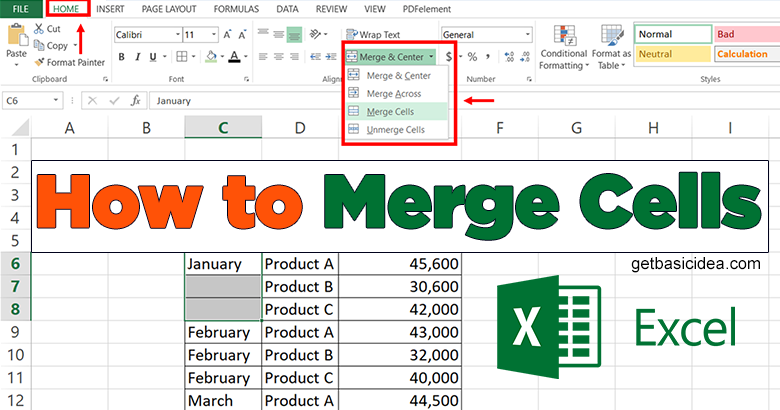This screenshot has height=410, width=780.
Task: Open the font size 11 dropdown
Action: 214,34
